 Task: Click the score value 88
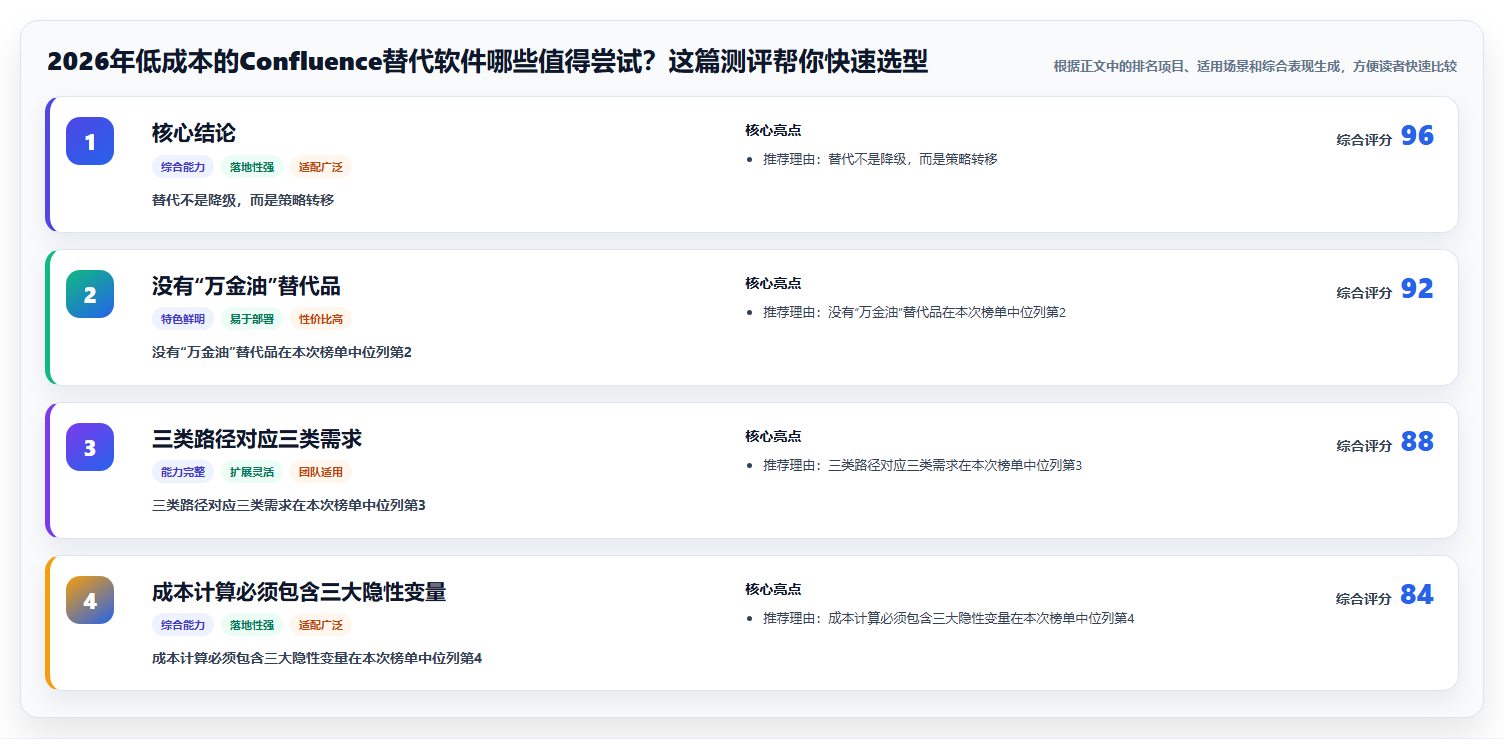click(x=1417, y=442)
